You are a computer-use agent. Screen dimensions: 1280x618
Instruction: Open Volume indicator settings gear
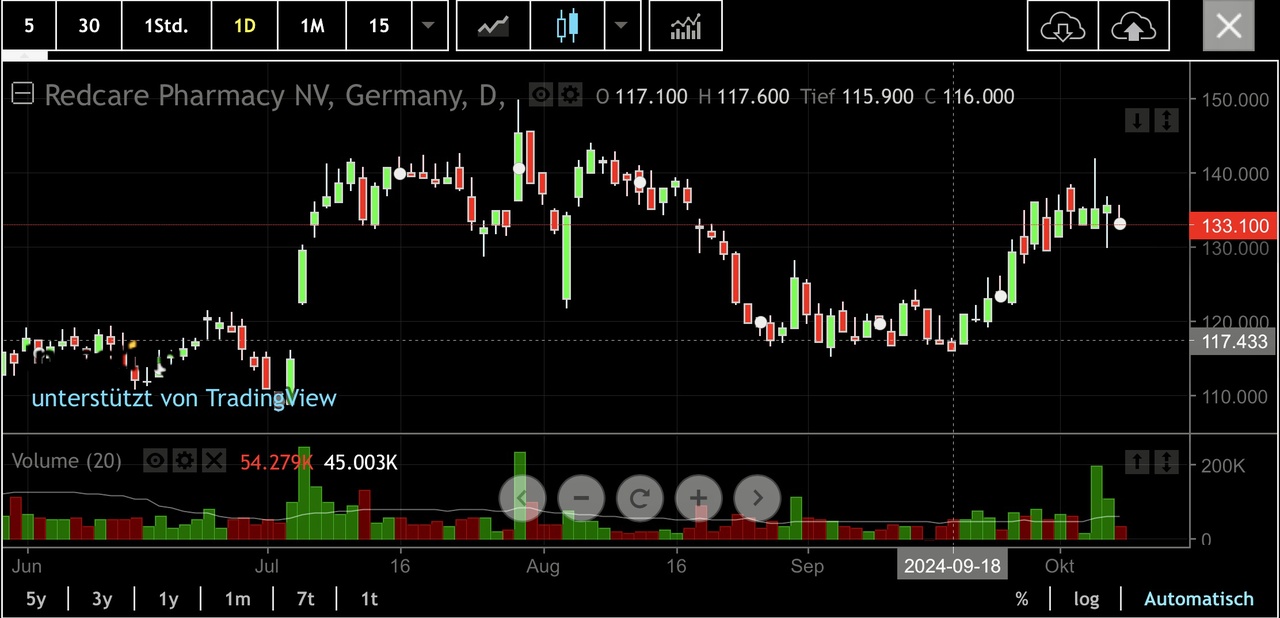tap(184, 460)
